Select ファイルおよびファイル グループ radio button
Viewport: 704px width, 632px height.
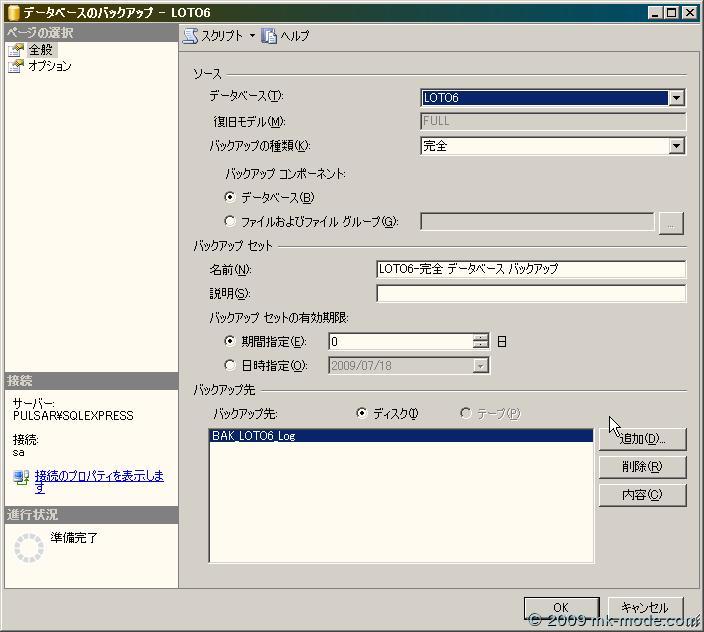coord(230,222)
